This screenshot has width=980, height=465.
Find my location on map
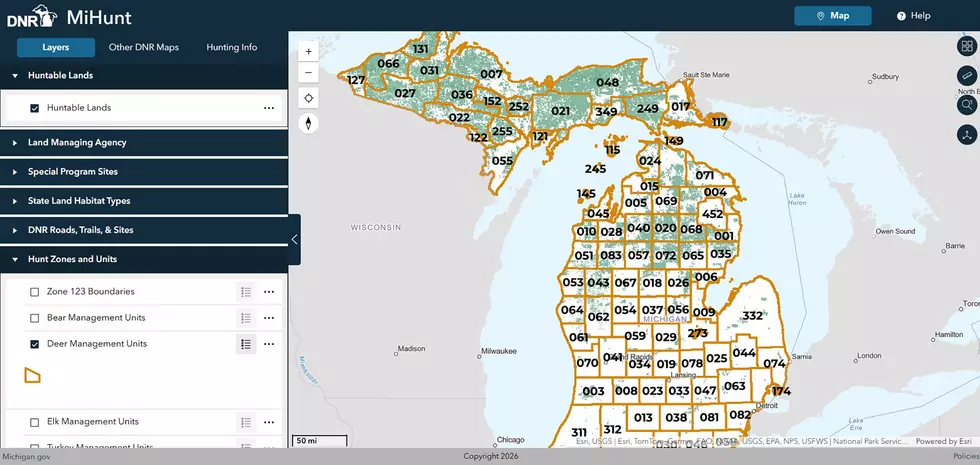tap(308, 98)
